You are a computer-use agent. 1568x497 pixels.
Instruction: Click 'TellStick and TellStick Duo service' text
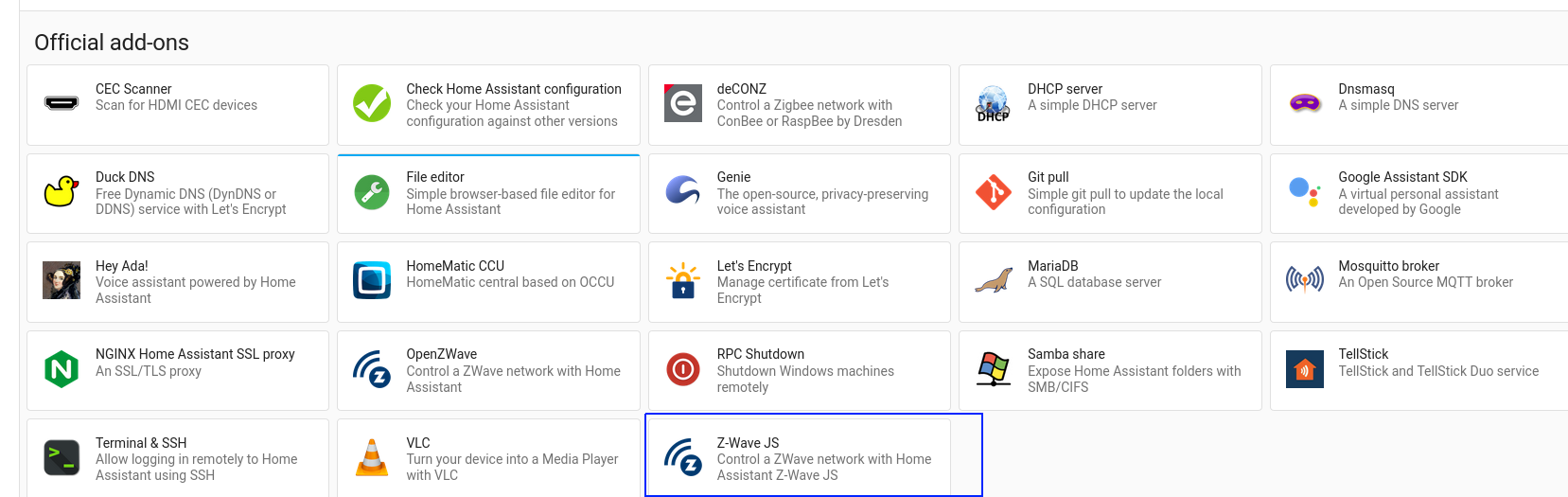click(x=1438, y=371)
